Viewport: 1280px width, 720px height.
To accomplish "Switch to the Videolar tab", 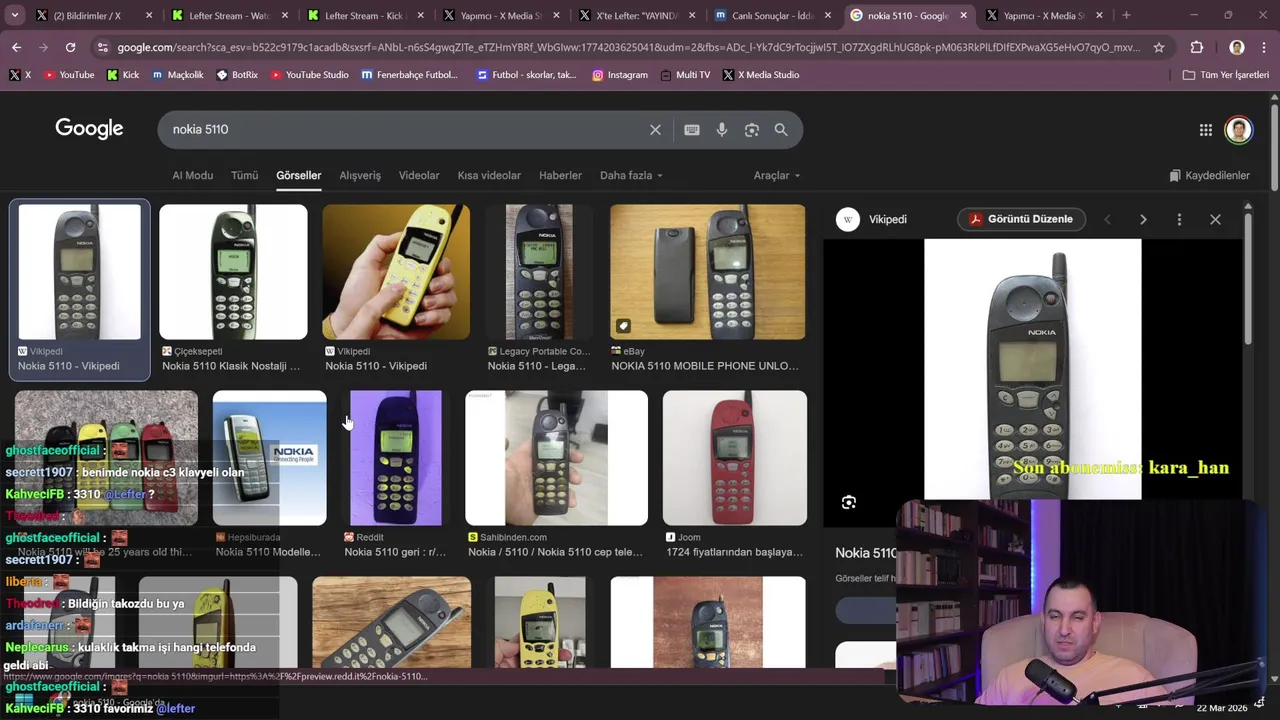I will click(x=419, y=175).
